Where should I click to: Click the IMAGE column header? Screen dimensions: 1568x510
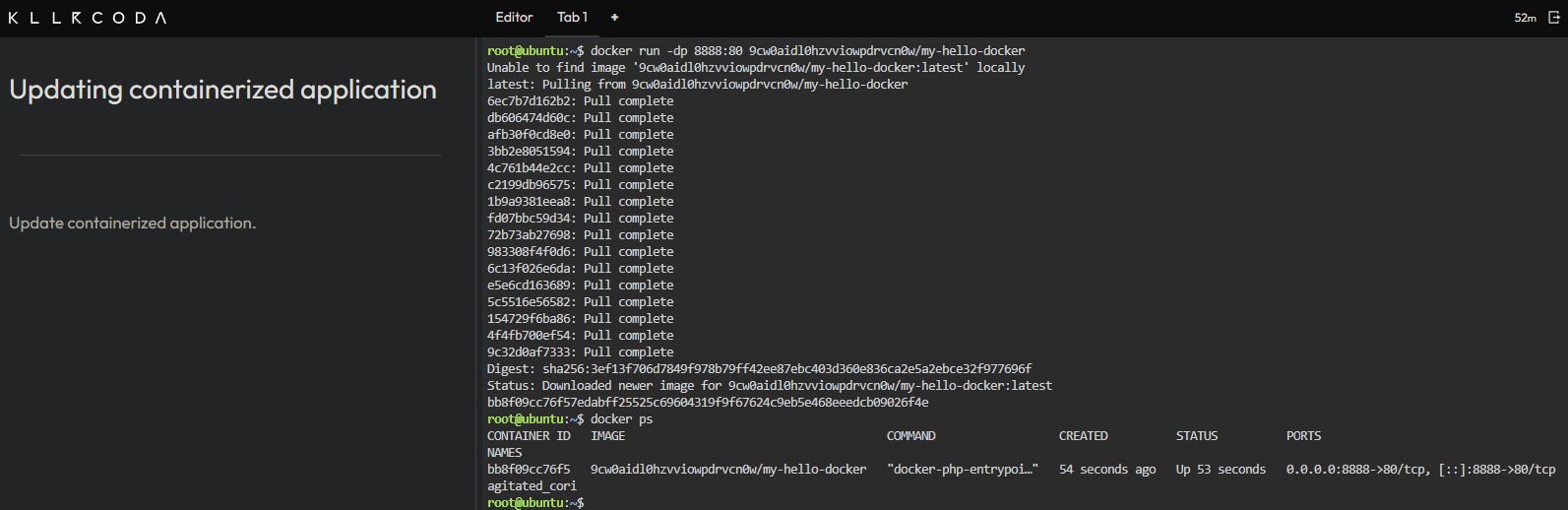pos(607,436)
